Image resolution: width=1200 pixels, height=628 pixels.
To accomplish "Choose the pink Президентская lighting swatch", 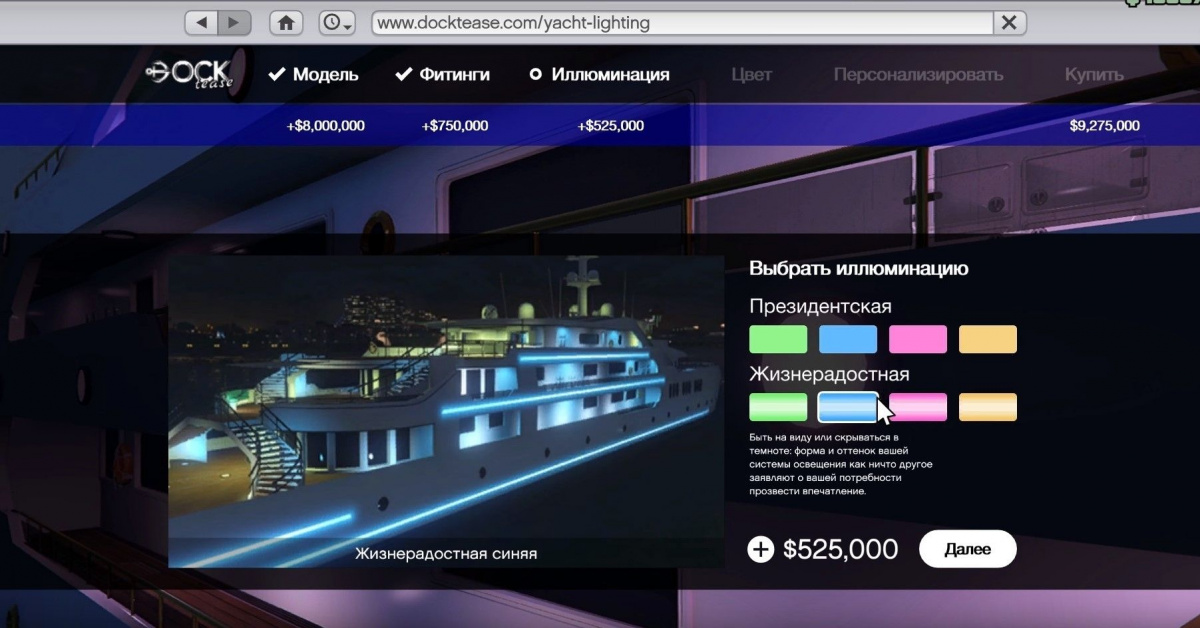I will click(x=918, y=339).
